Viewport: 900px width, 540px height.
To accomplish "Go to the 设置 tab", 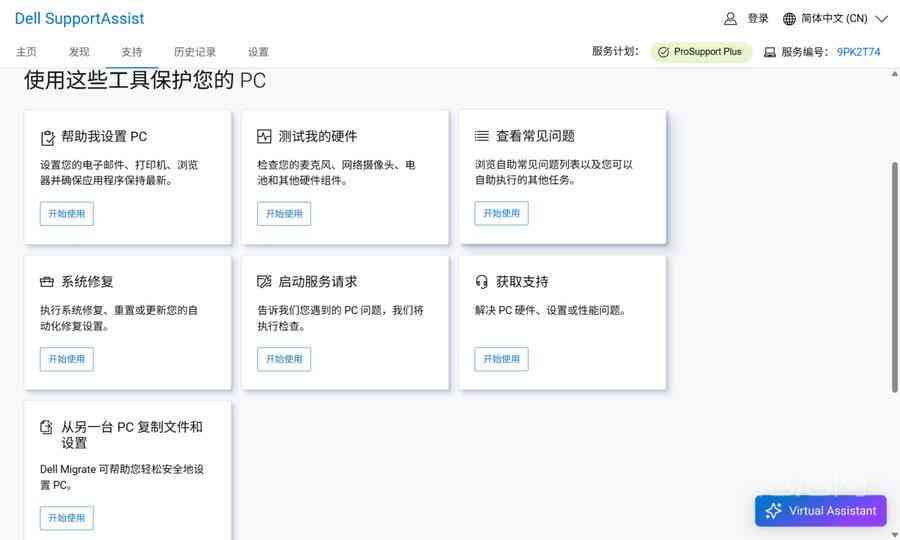I will click(258, 52).
